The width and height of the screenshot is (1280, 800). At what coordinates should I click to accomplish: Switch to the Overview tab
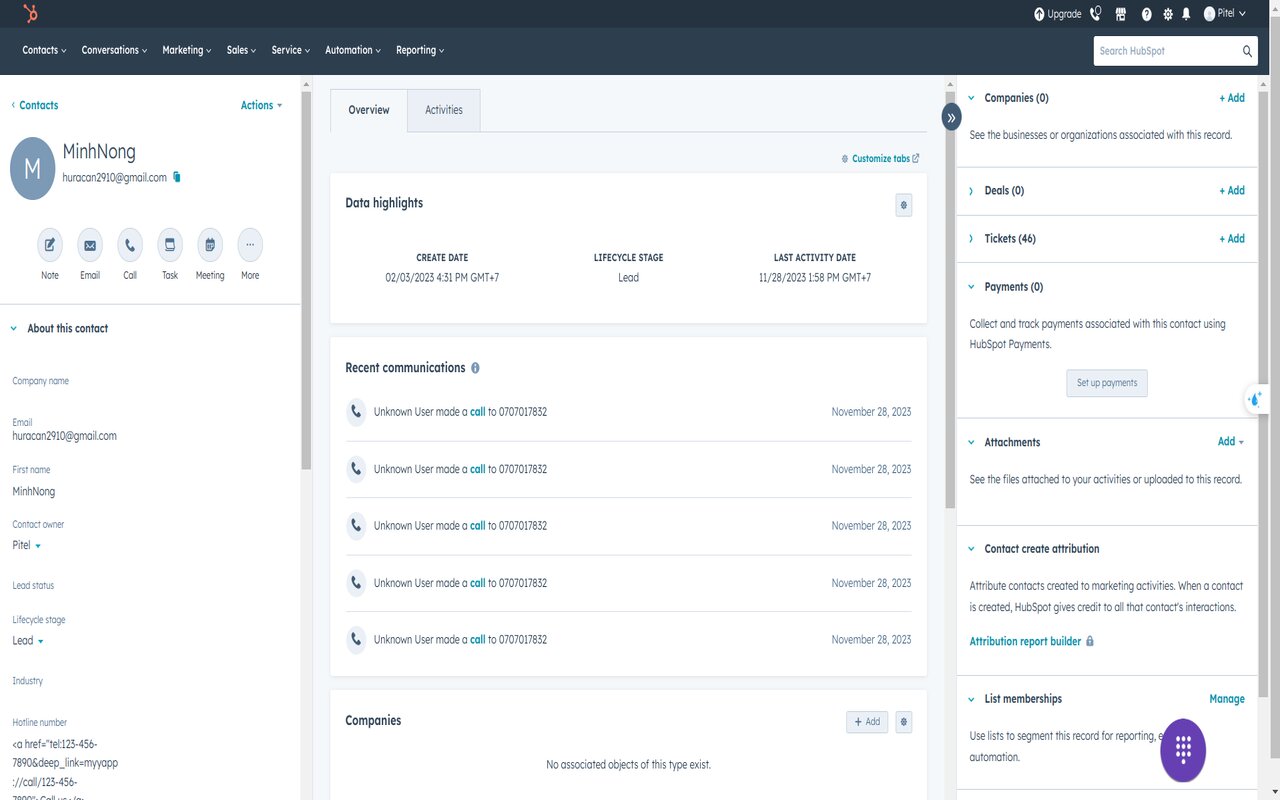[x=369, y=110]
